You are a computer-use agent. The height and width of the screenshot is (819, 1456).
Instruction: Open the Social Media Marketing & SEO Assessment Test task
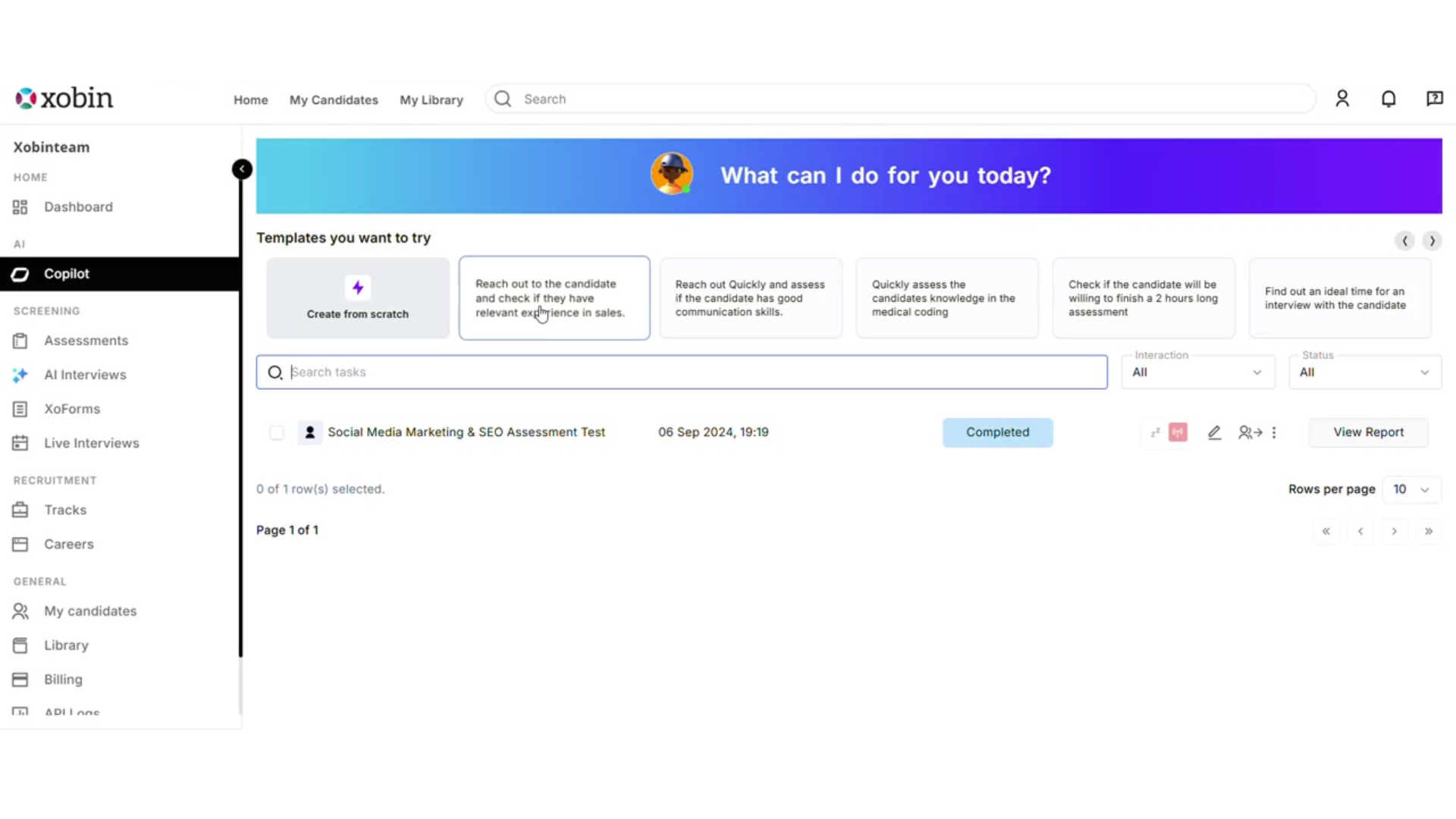click(466, 432)
